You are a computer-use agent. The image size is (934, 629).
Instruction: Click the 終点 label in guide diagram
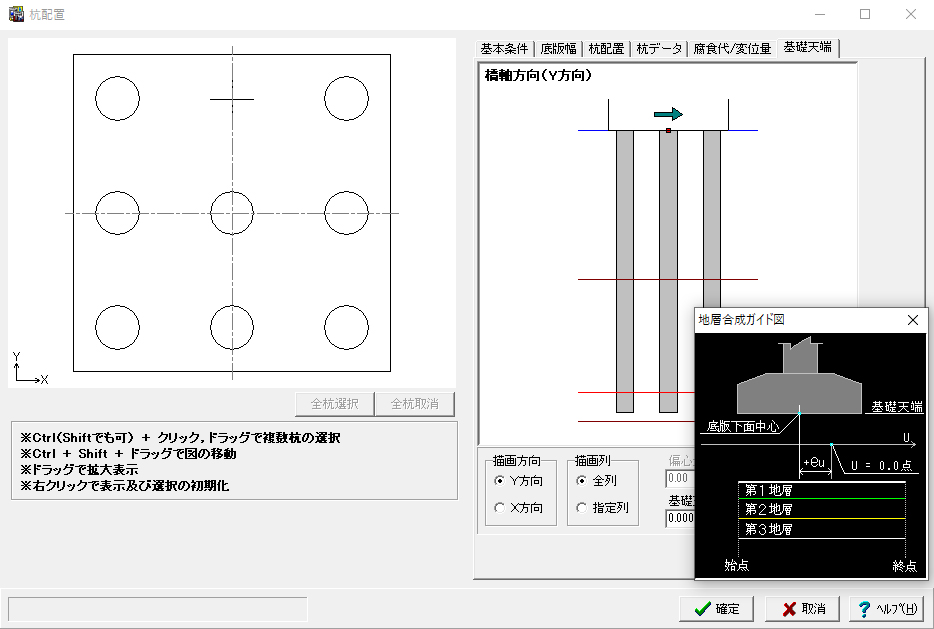(x=905, y=566)
